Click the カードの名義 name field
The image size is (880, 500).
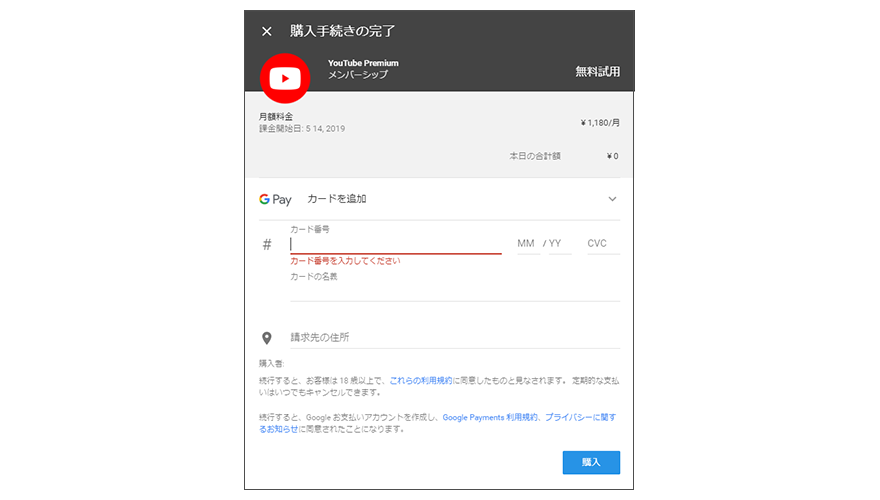pos(455,291)
